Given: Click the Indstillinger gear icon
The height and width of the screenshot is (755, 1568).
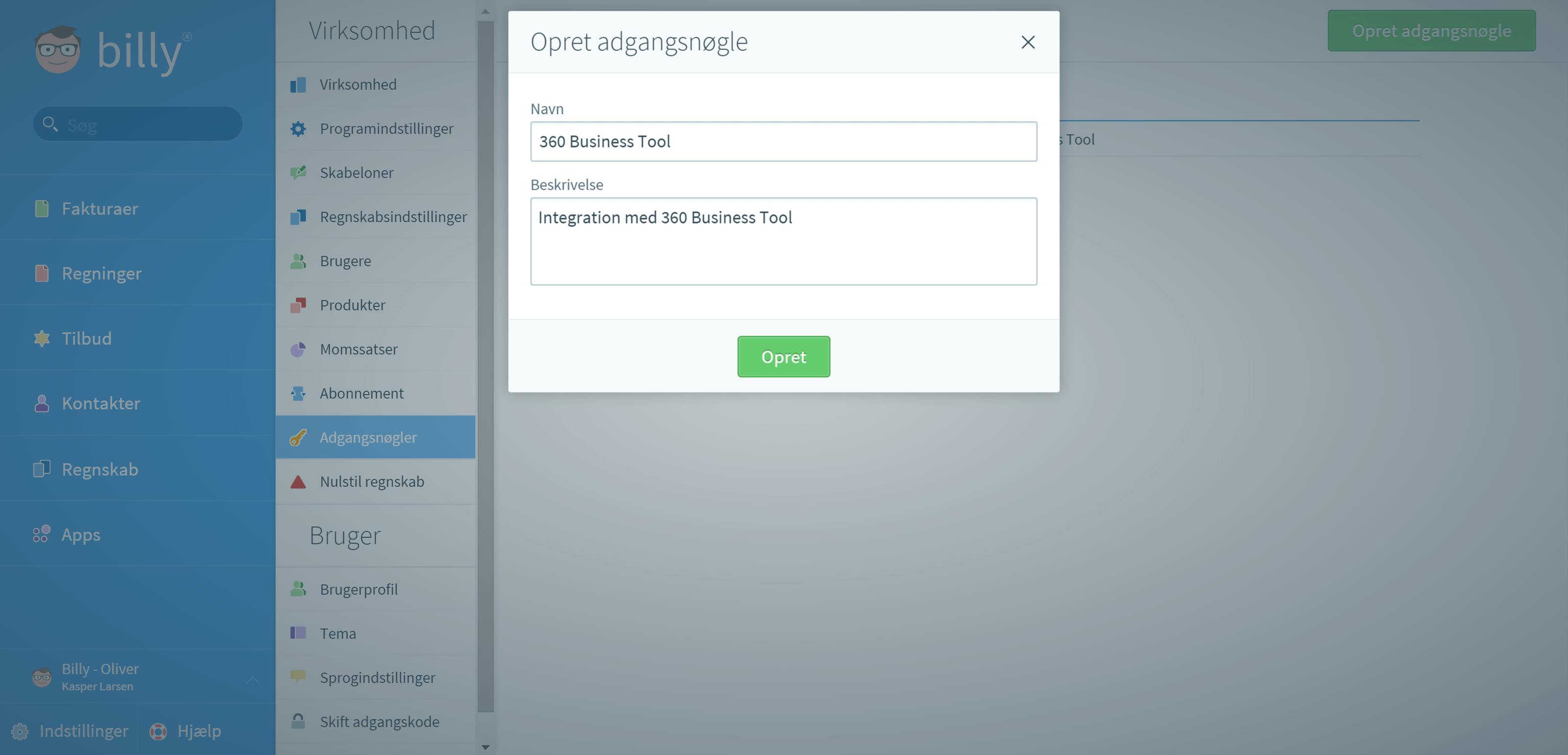Looking at the screenshot, I should [20, 731].
